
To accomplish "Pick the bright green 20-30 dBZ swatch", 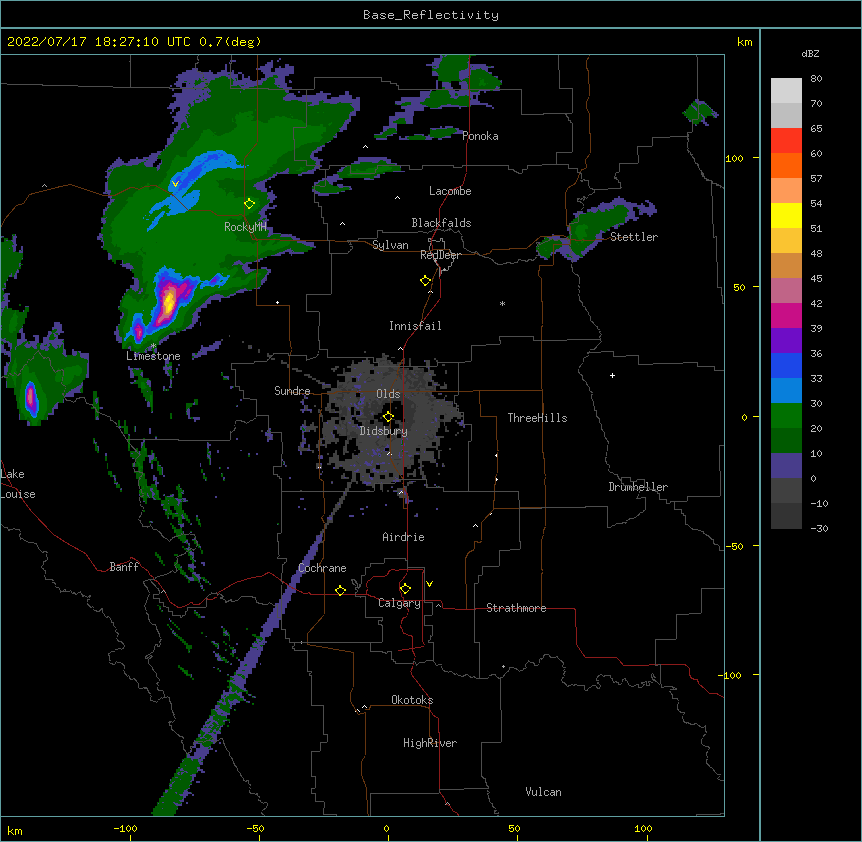I will tap(786, 416).
